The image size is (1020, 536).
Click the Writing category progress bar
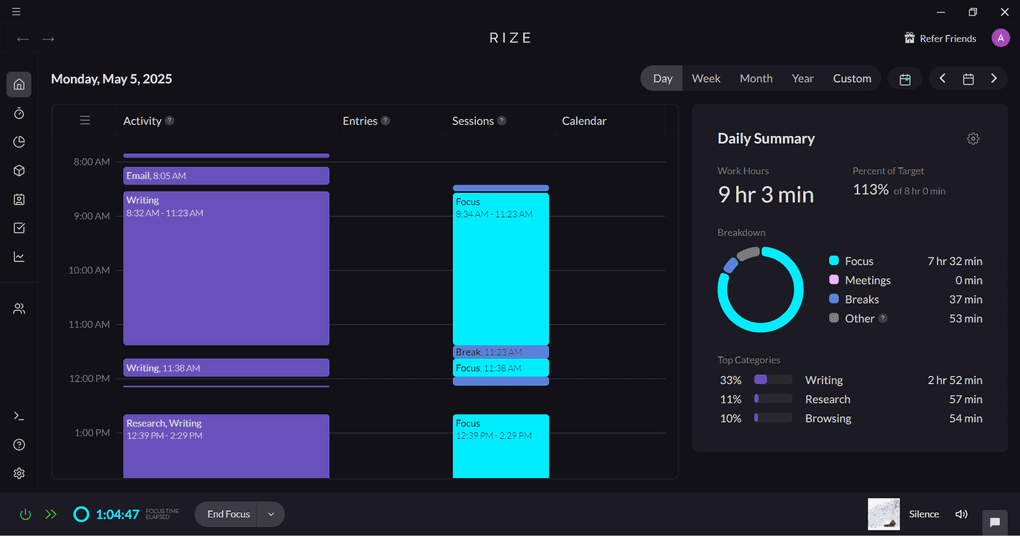pos(773,380)
